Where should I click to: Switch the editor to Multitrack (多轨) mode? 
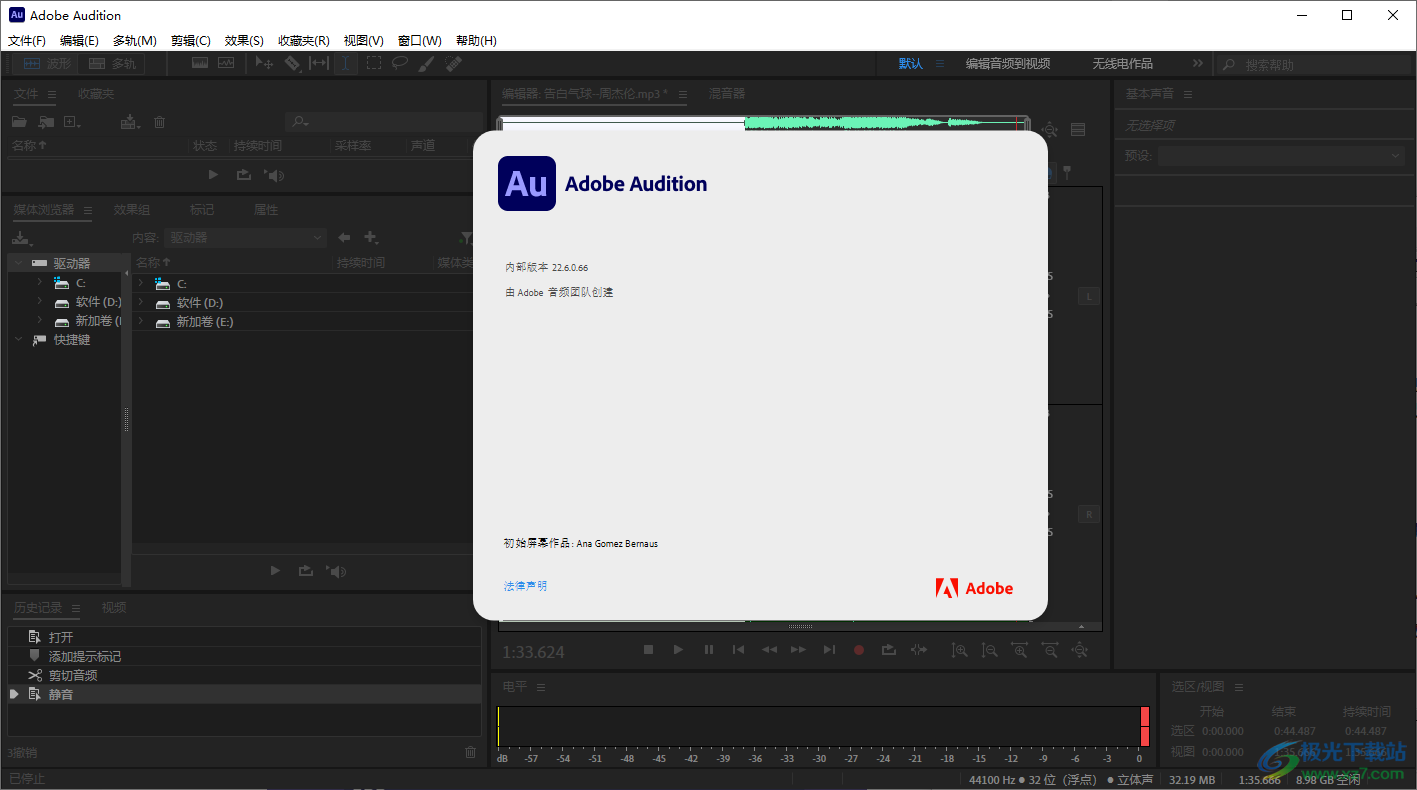[112, 62]
